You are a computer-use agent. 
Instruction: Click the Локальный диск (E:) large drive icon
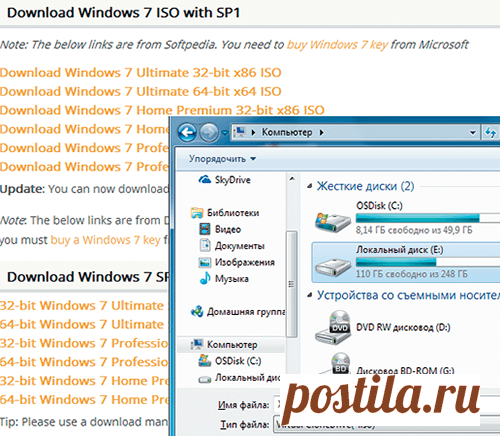(333, 267)
